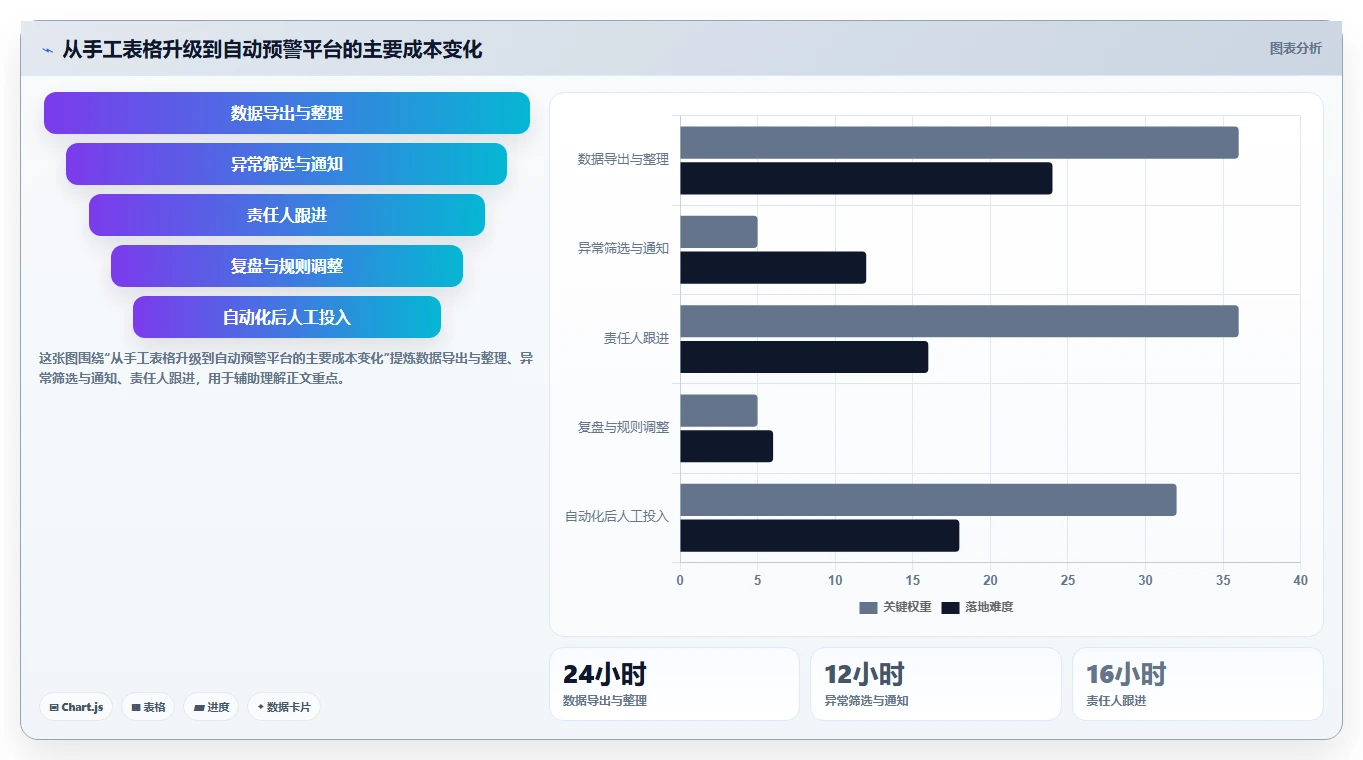Click the y-axis label 责任人跟进

pyautogui.click(x=636, y=338)
